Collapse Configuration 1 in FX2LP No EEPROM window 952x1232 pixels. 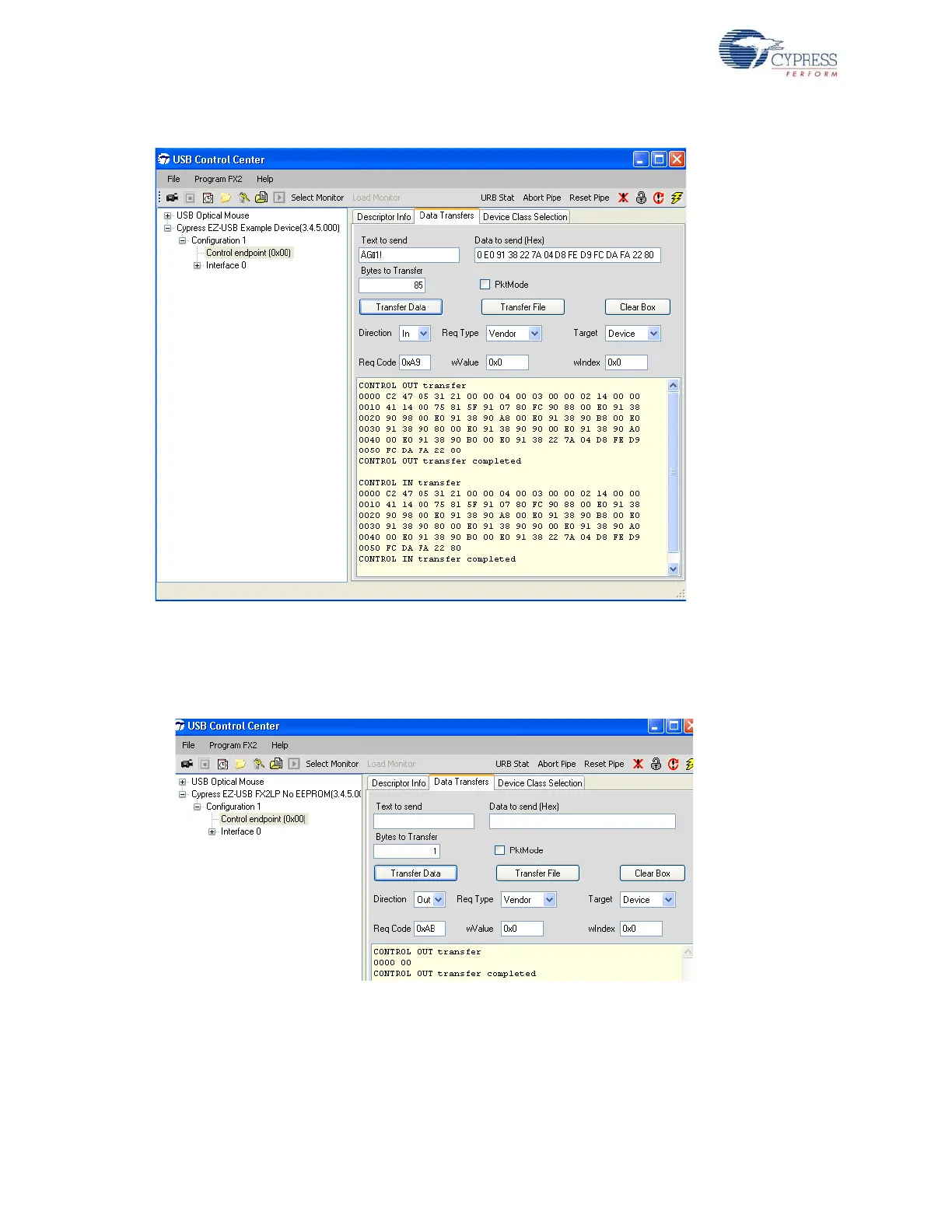(197, 807)
